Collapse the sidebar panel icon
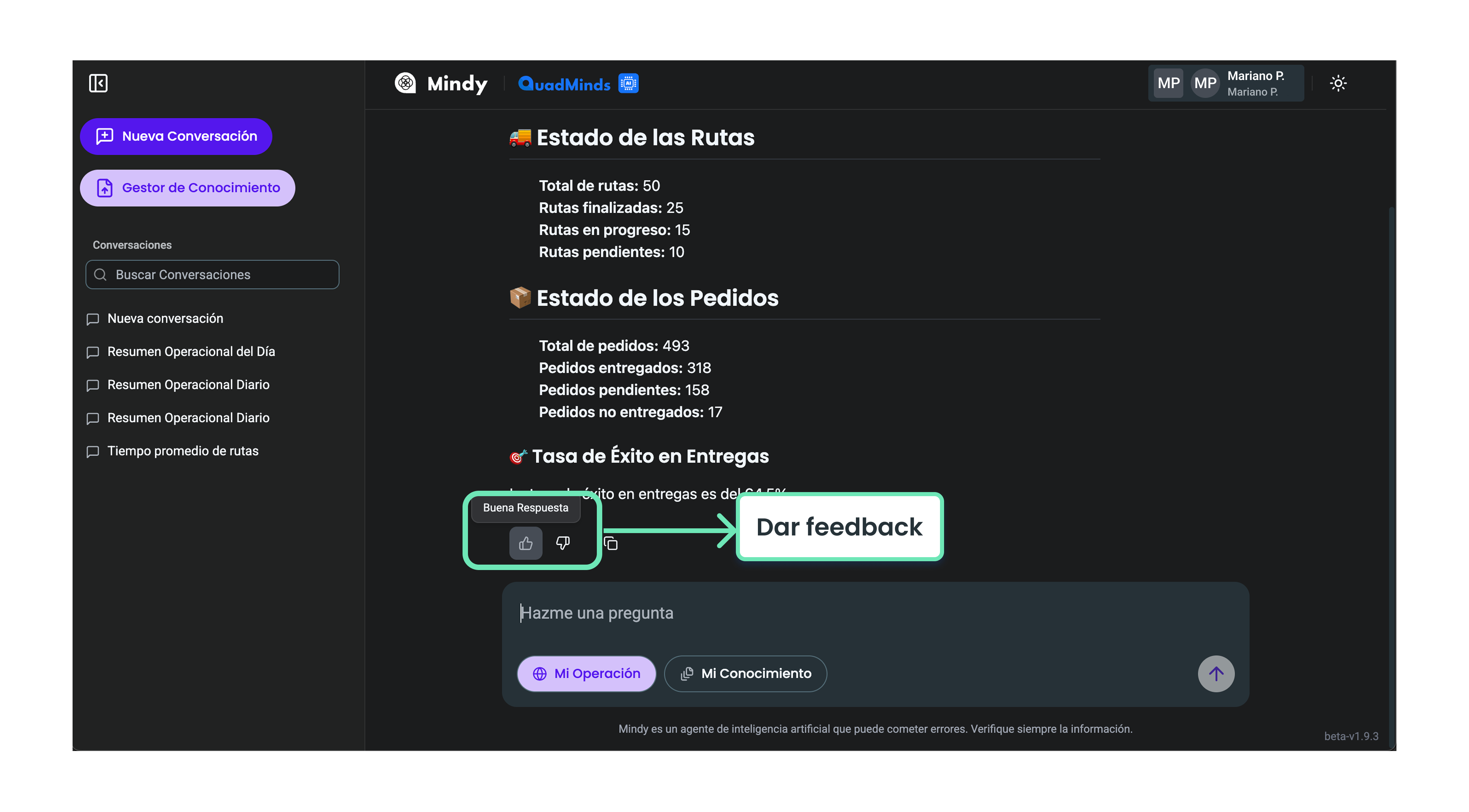1469x812 pixels. [x=98, y=83]
